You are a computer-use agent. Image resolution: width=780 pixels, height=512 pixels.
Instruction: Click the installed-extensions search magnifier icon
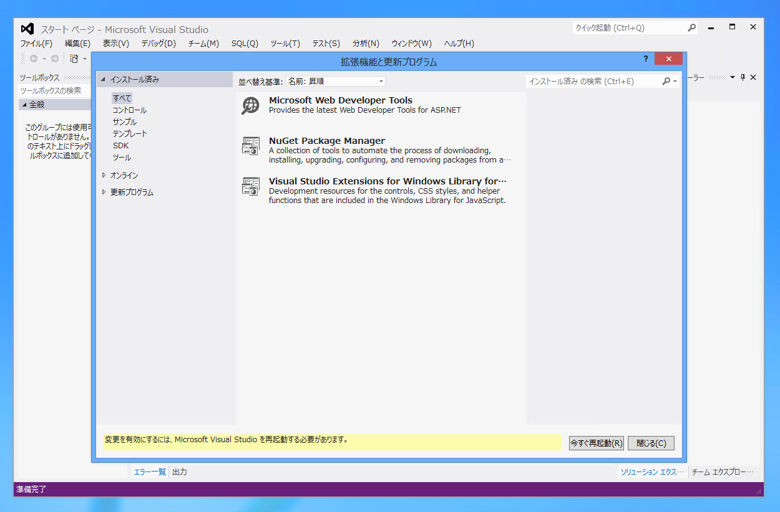point(666,81)
